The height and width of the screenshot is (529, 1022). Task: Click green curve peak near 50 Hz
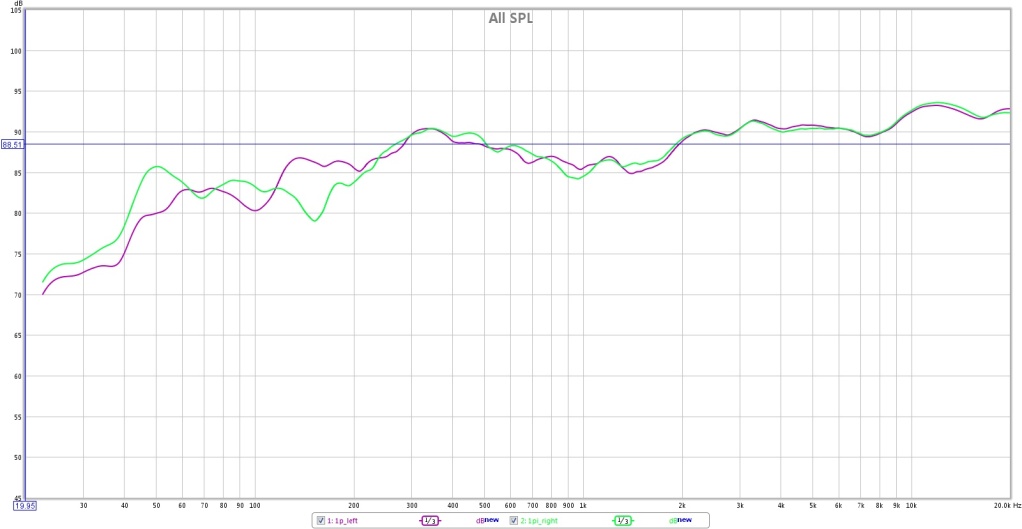(157, 167)
